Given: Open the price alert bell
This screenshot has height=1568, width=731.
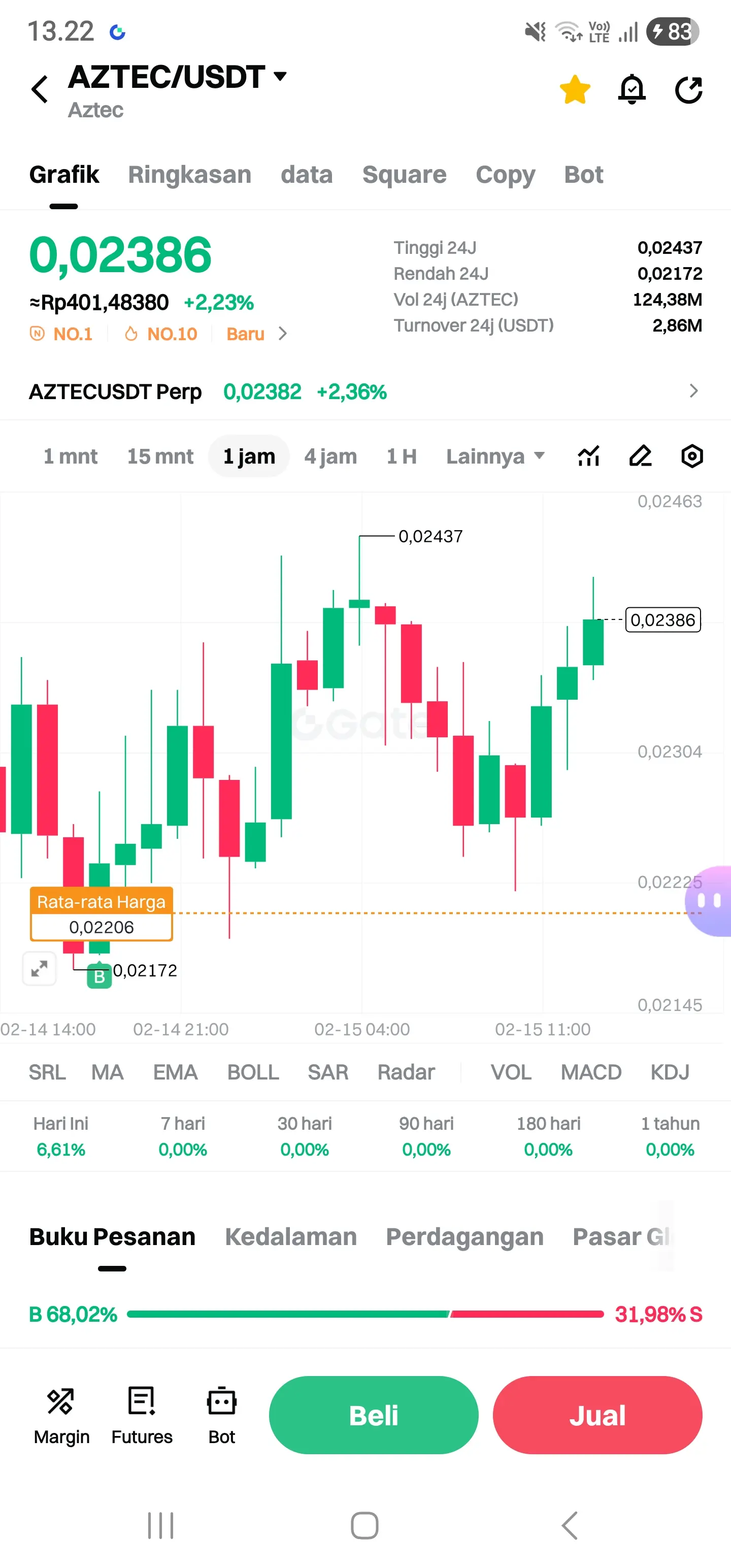Looking at the screenshot, I should pyautogui.click(x=632, y=89).
